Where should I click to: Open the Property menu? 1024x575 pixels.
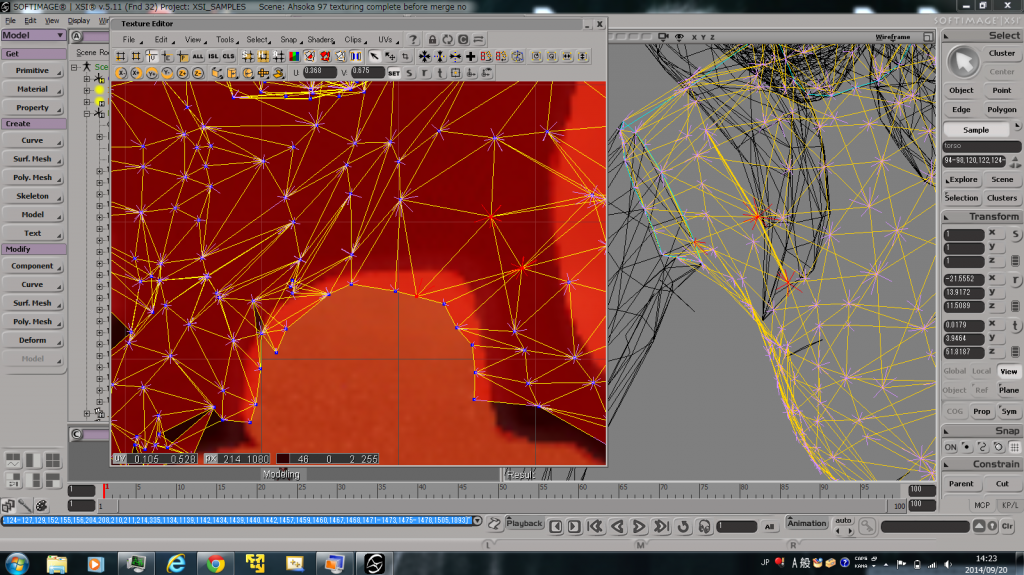33,107
